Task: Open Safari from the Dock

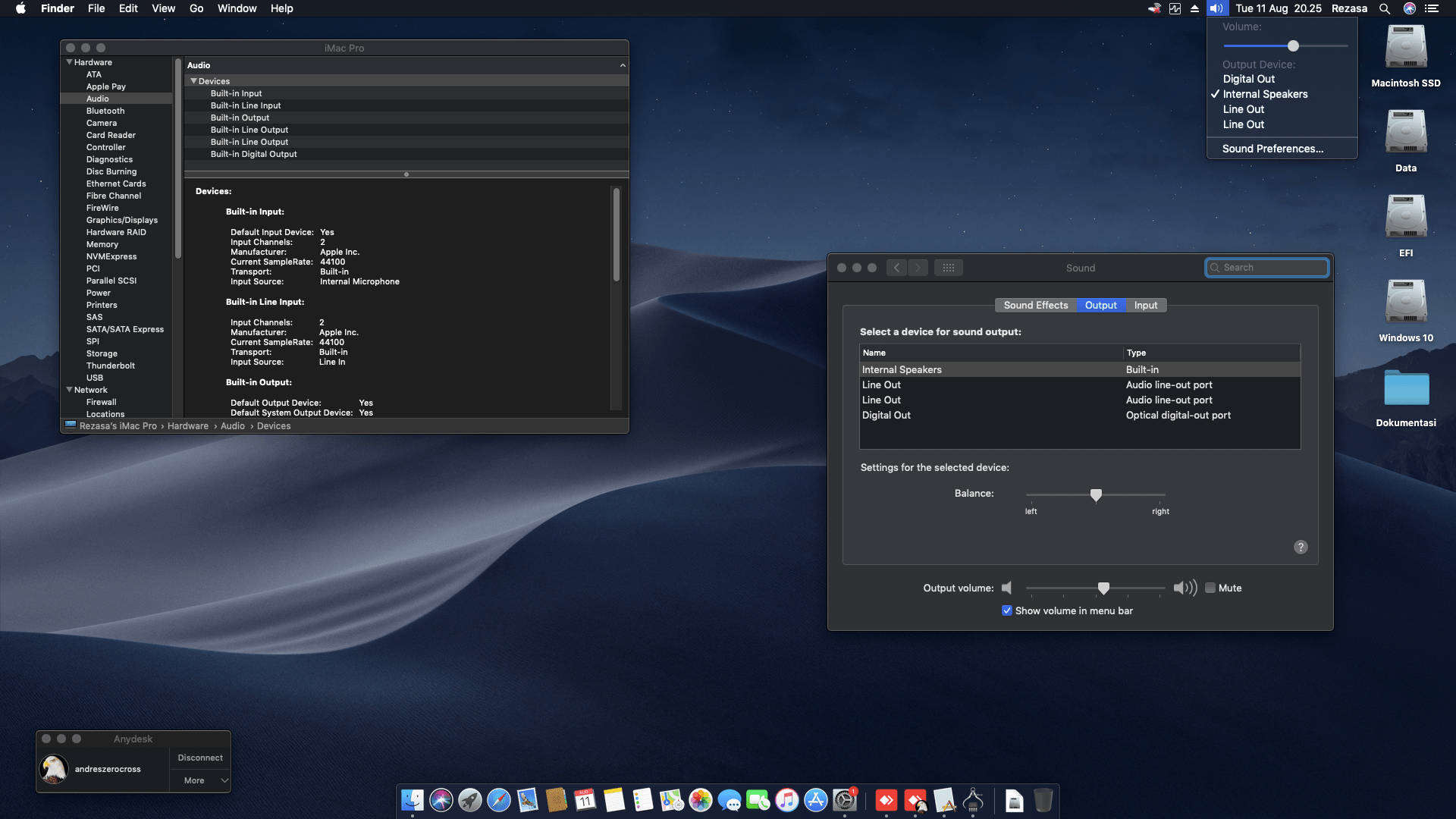Action: (x=499, y=800)
